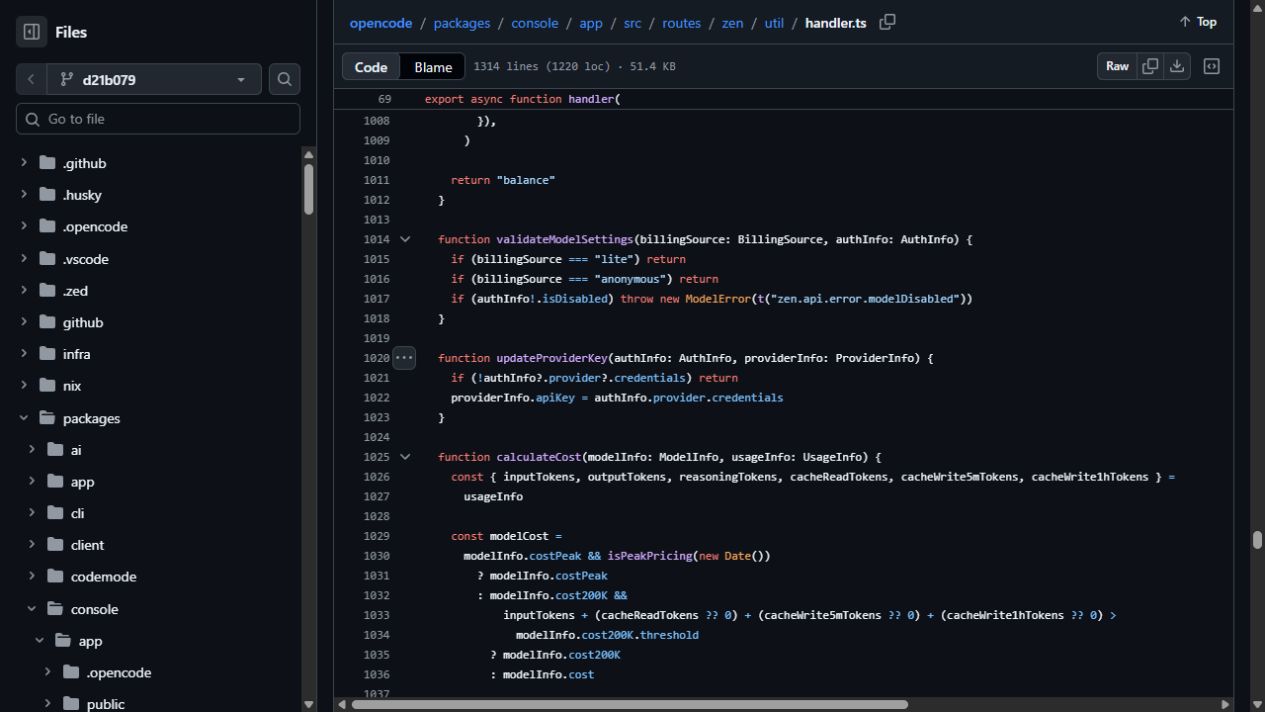Click the .husky folder icon
The image size is (1265, 712).
[x=47, y=195]
